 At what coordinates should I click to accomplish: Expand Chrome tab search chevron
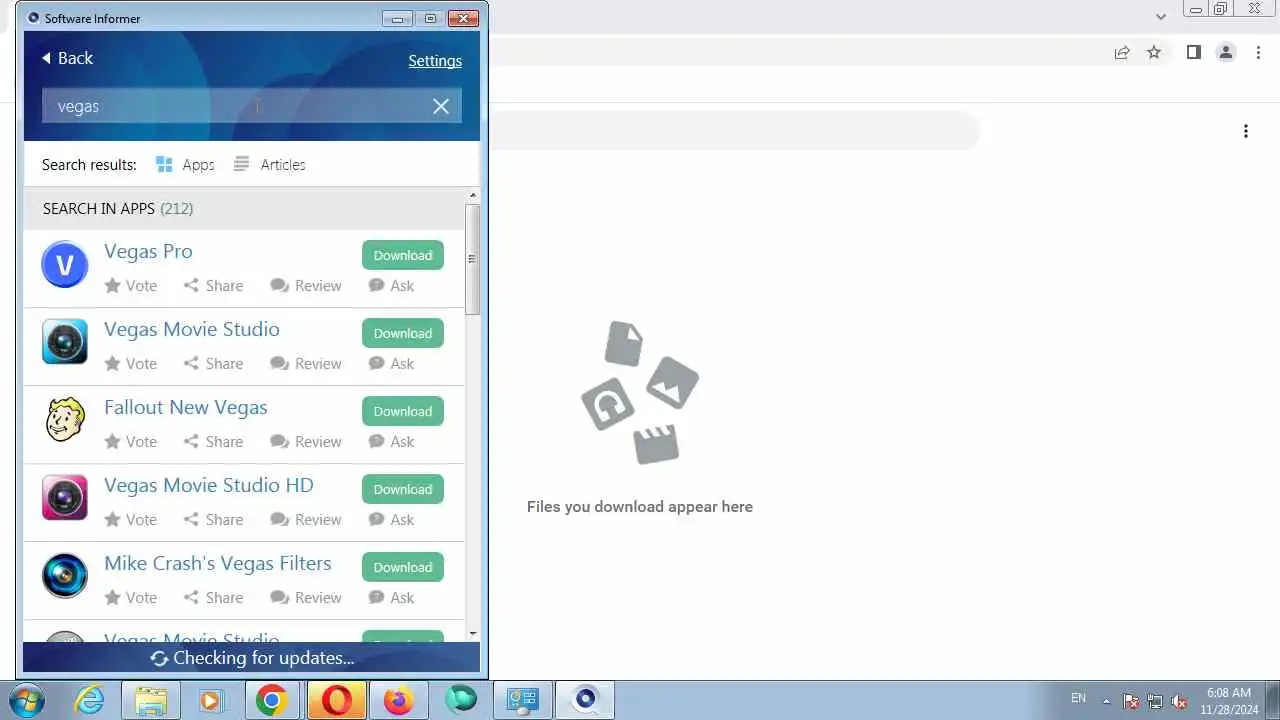pyautogui.click(x=1161, y=17)
